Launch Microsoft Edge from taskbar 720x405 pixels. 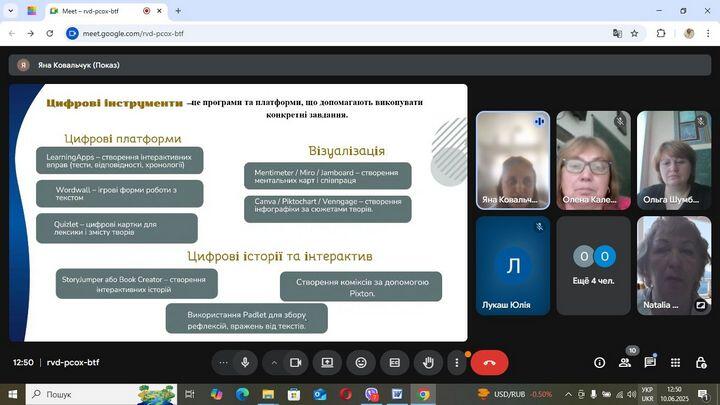(x=242, y=394)
